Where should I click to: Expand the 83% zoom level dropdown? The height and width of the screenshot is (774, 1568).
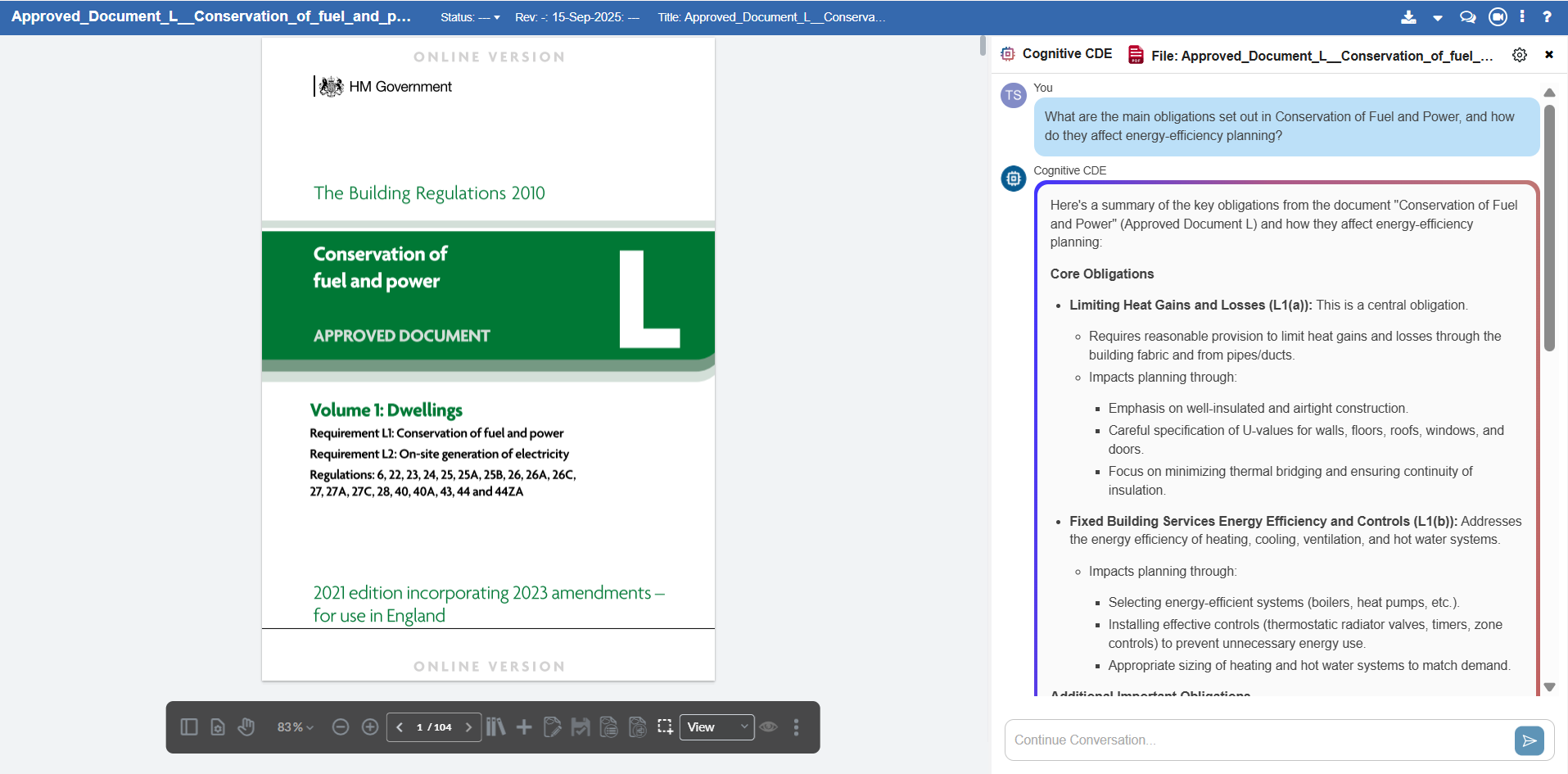click(x=296, y=727)
